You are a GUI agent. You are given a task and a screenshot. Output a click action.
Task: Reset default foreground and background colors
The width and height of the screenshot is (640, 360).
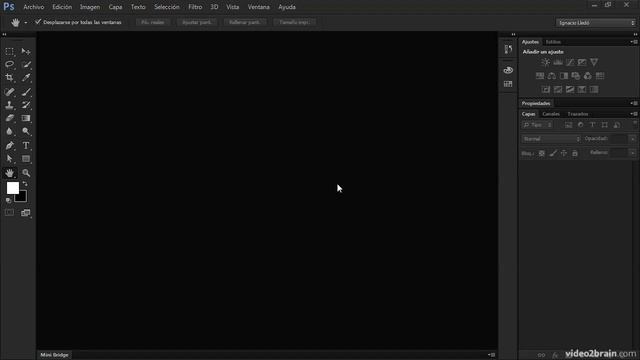pyautogui.click(x=9, y=200)
